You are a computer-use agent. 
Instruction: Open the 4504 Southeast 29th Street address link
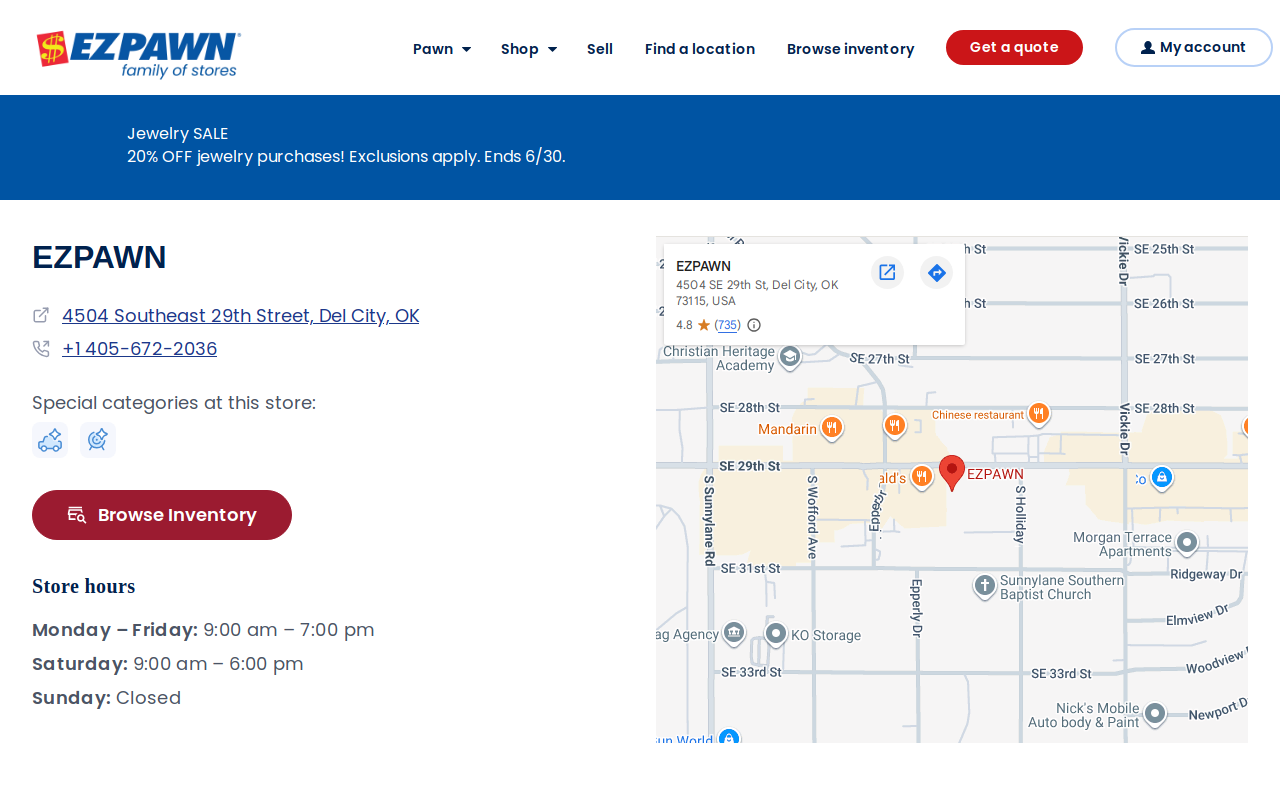pyautogui.click(x=241, y=315)
